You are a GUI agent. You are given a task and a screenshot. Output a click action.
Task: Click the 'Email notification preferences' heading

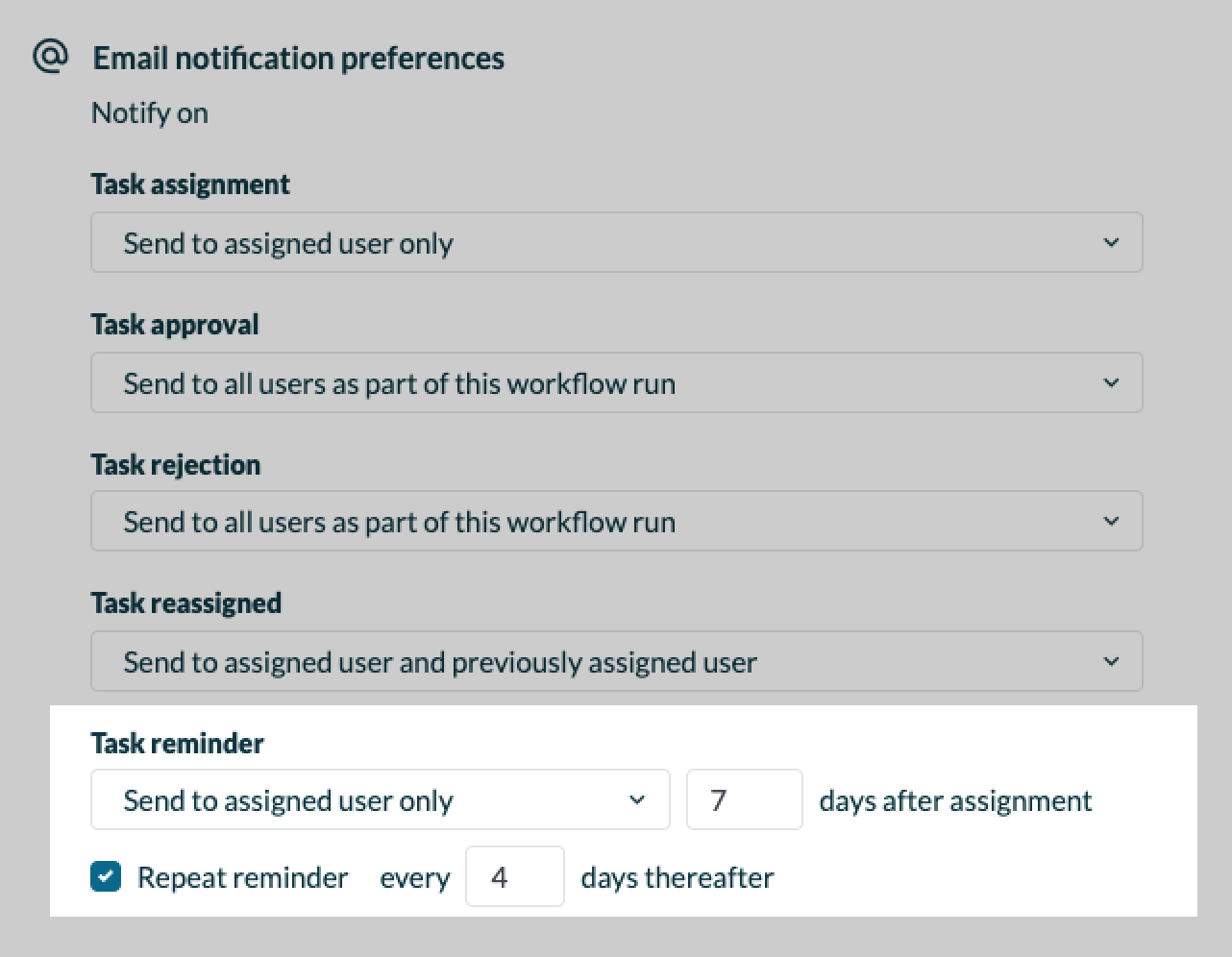[x=298, y=58]
